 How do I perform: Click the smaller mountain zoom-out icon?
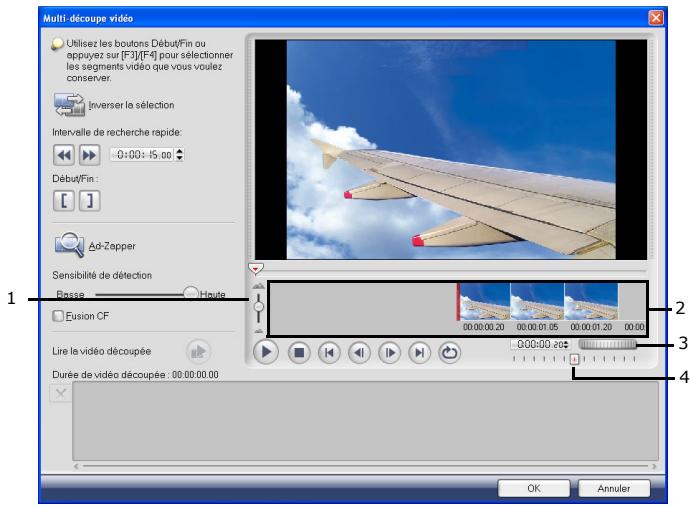[x=259, y=331]
